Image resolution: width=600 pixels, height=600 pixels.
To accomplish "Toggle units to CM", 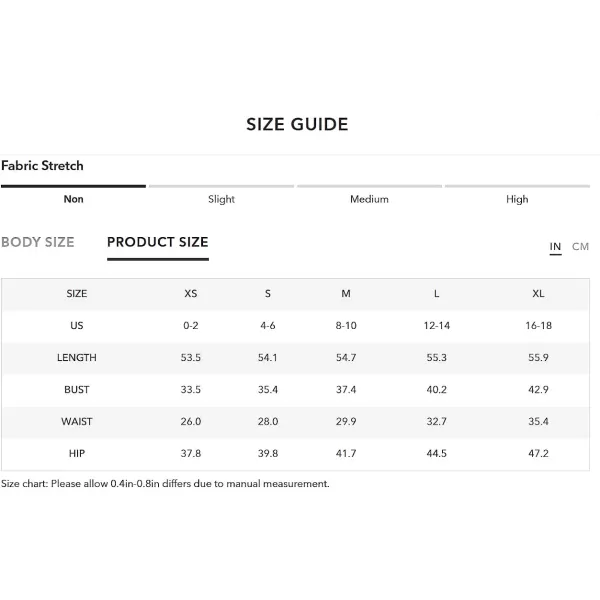I will [x=580, y=246].
